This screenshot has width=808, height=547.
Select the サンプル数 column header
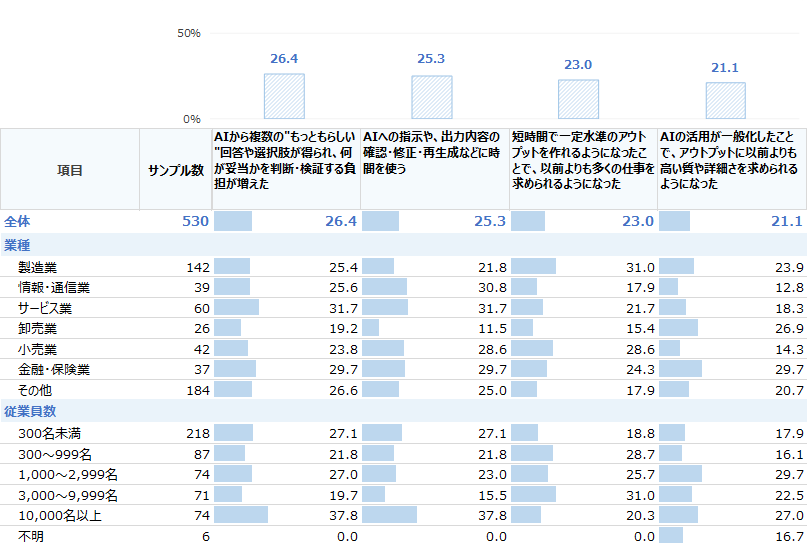pos(176,169)
